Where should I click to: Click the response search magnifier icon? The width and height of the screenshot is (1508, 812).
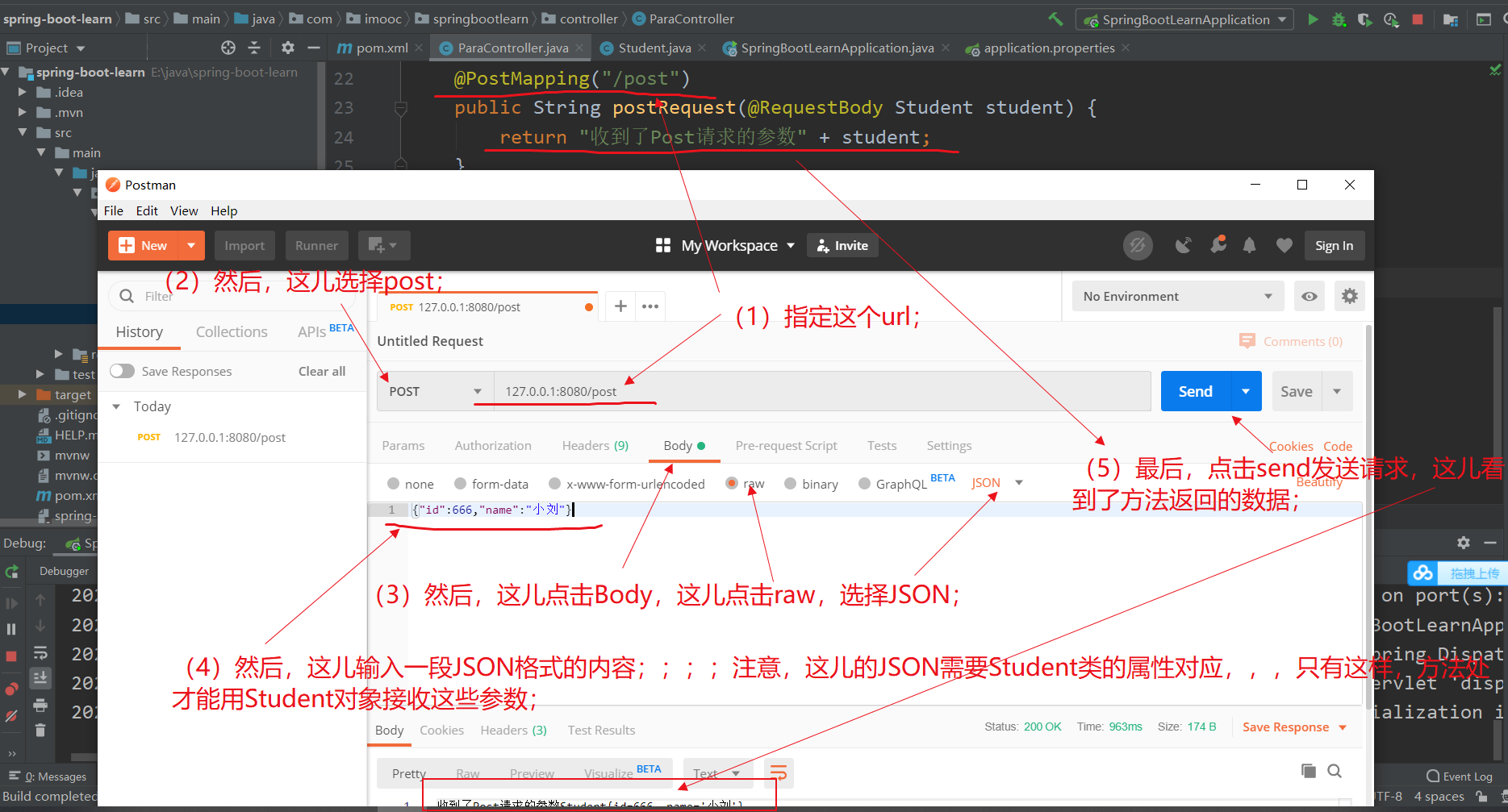click(1335, 771)
